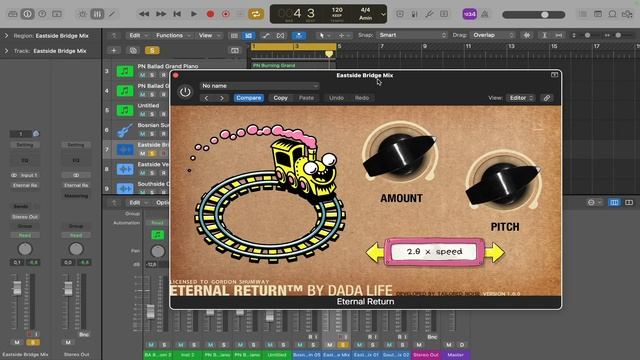Viewport: 640px width, 360px height.
Task: Toggle the Inspector button in control bar
Action: coord(27,14)
